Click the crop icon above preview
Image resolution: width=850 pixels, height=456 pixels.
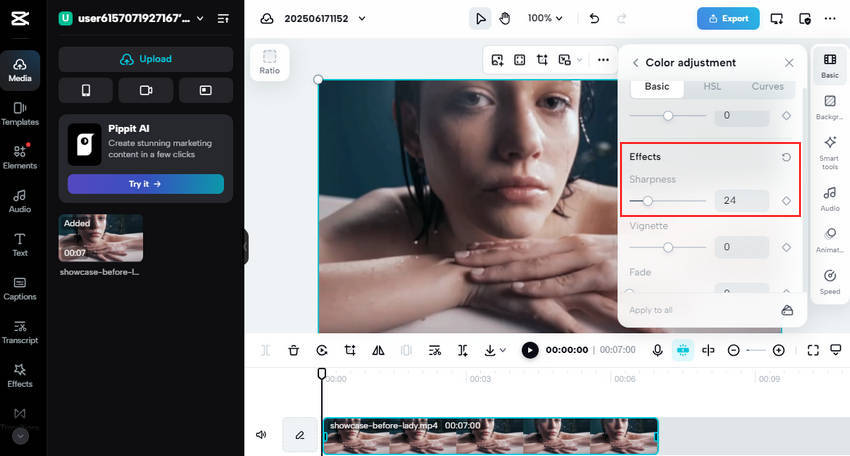[x=542, y=60]
